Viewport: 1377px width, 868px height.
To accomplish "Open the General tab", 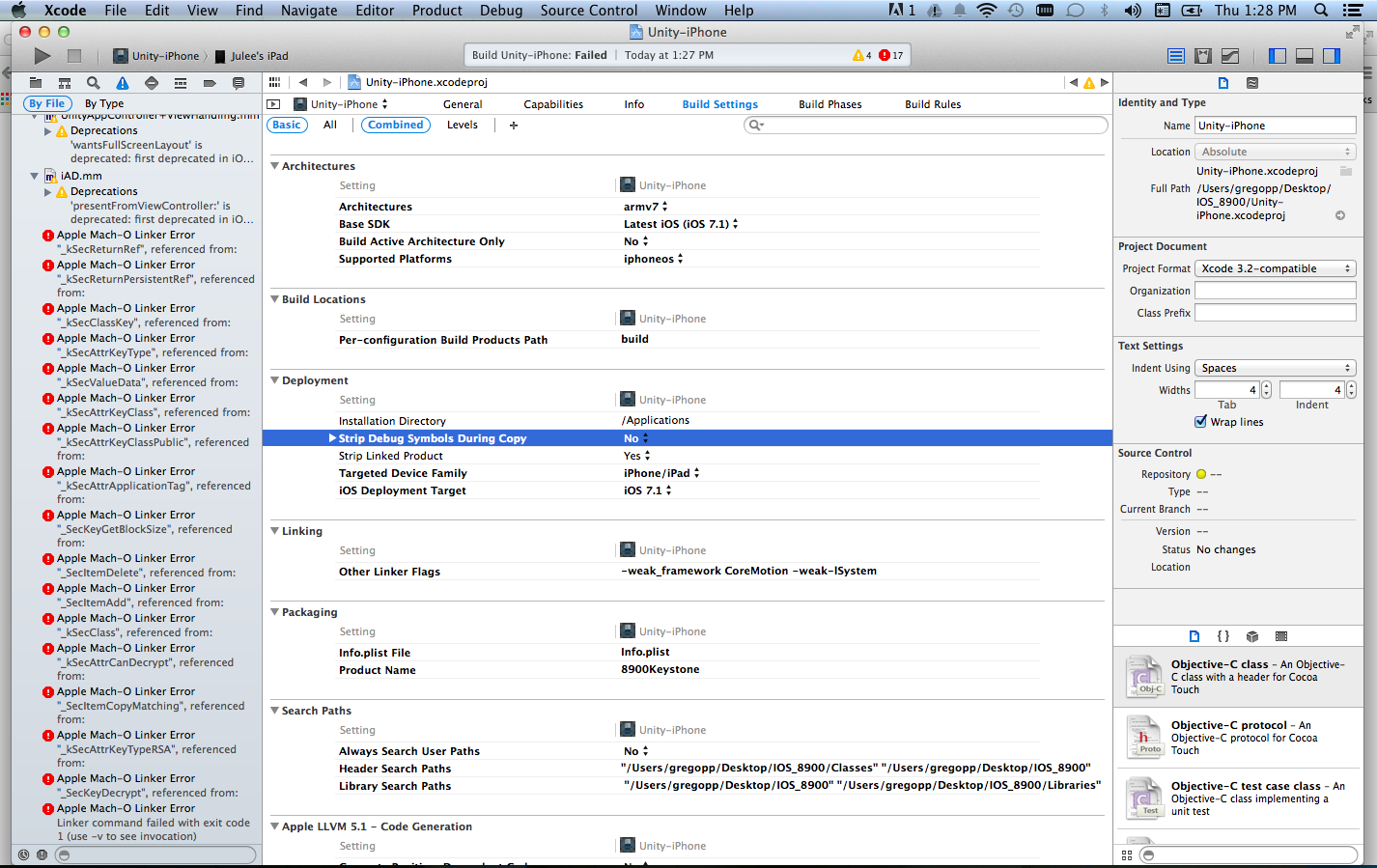I will coord(463,104).
